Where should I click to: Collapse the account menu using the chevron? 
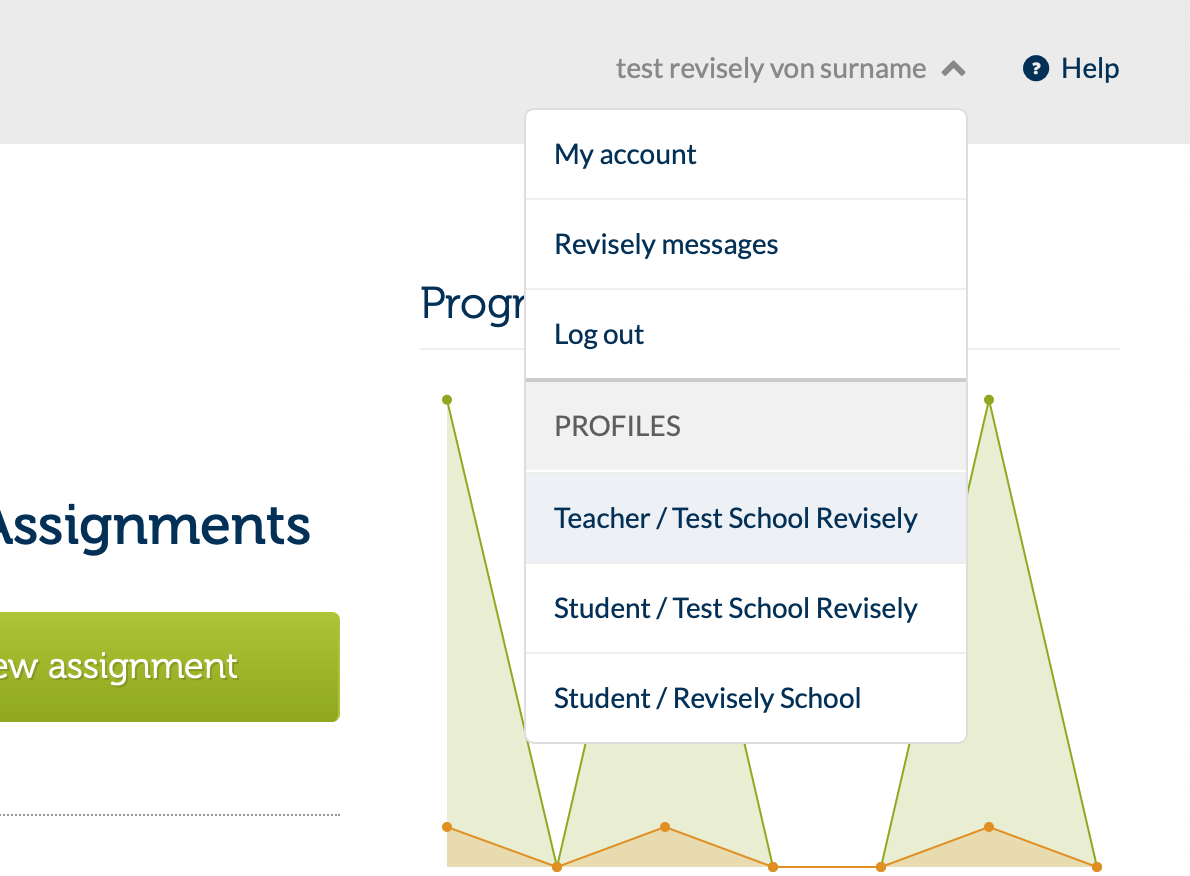pos(955,68)
